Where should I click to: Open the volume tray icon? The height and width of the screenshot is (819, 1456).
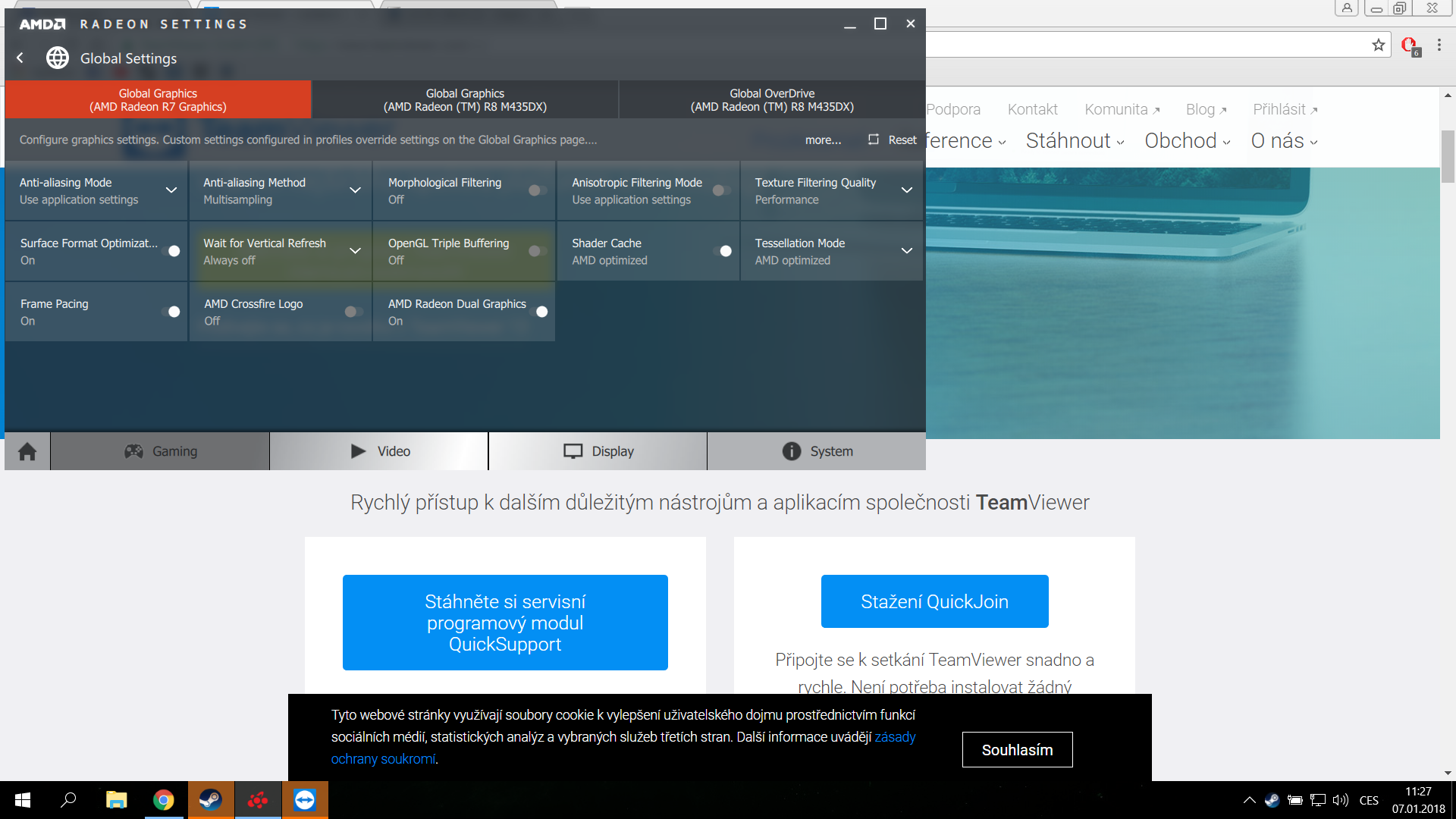coord(1341,800)
